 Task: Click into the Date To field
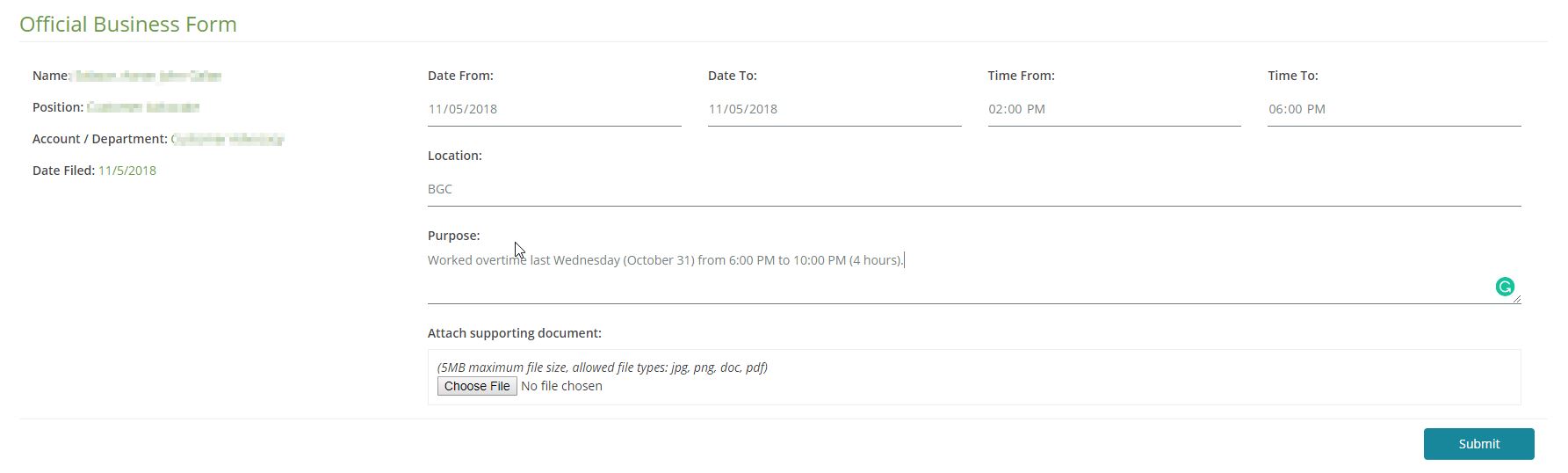click(x=834, y=110)
